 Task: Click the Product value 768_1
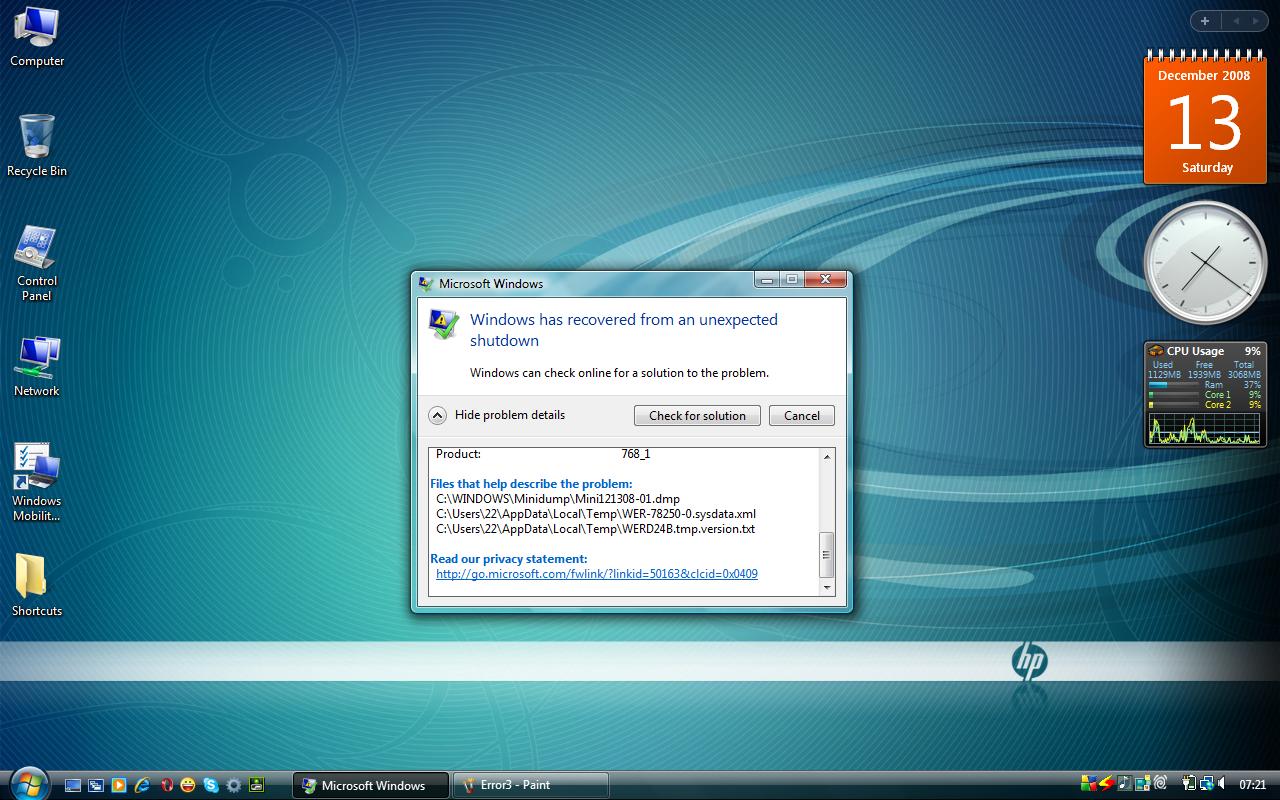(x=635, y=454)
